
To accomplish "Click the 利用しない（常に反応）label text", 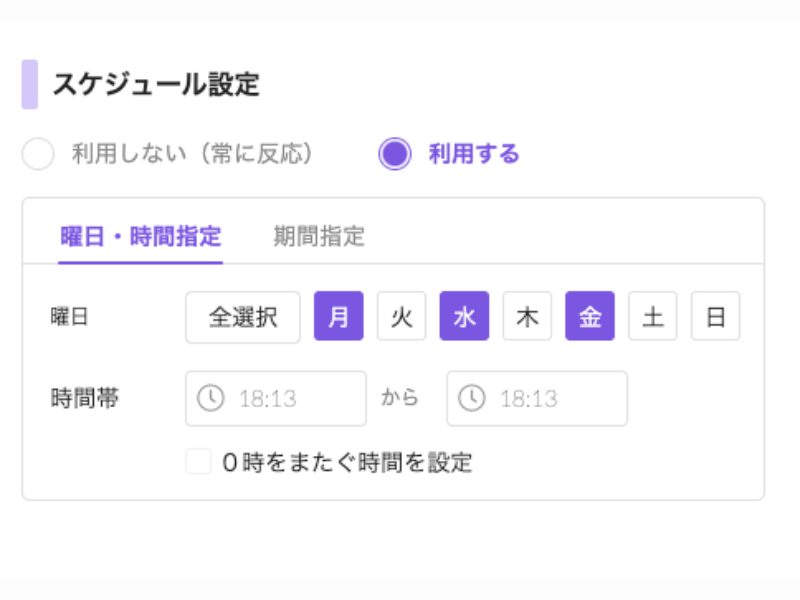I will [192, 154].
